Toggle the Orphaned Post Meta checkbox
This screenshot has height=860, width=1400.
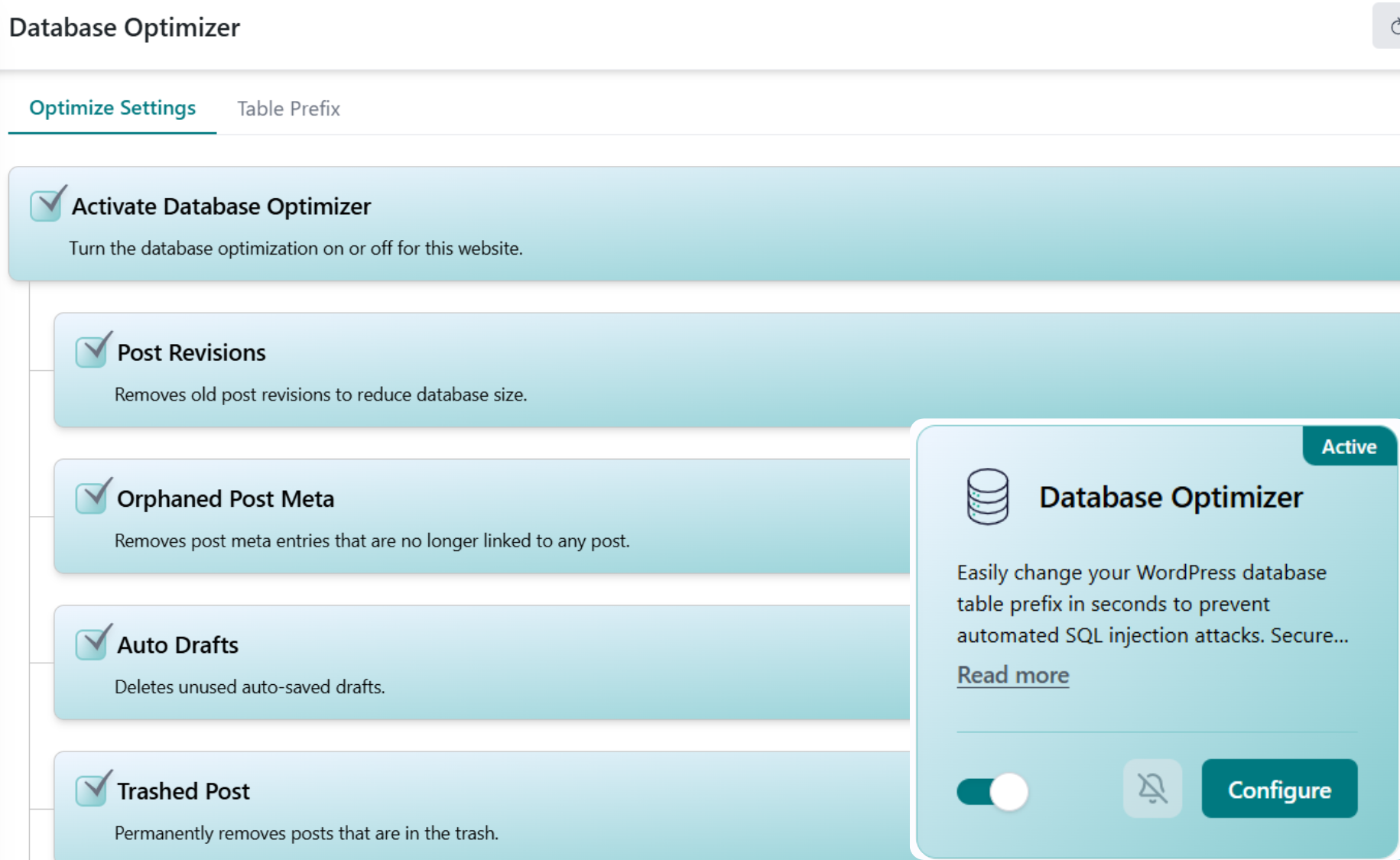click(92, 498)
